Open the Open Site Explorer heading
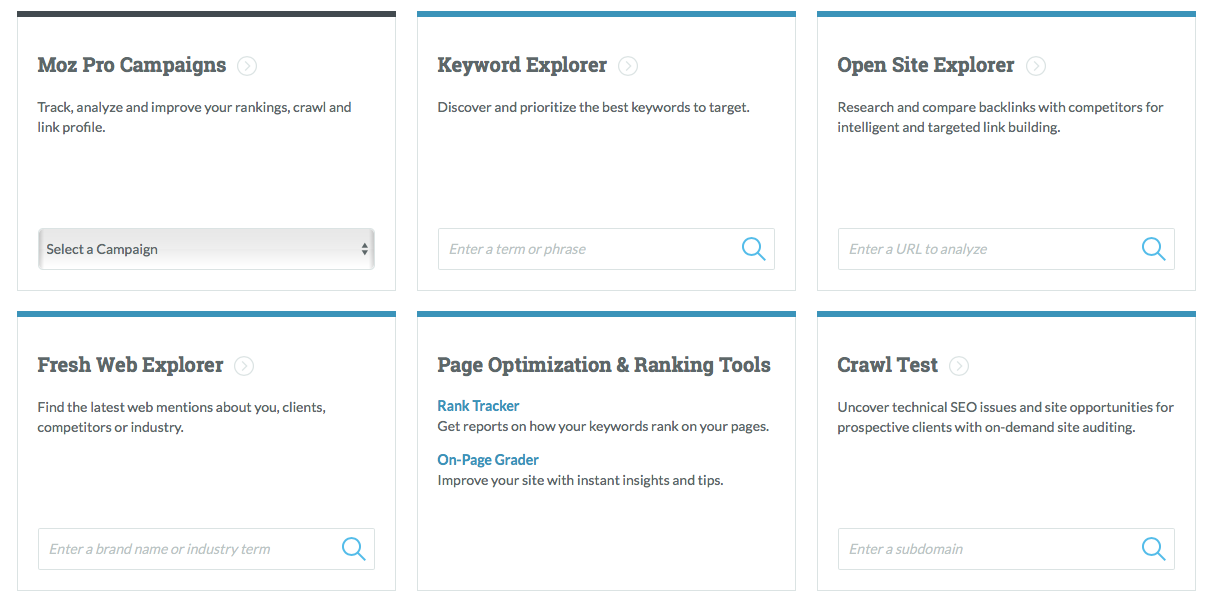 tap(926, 65)
